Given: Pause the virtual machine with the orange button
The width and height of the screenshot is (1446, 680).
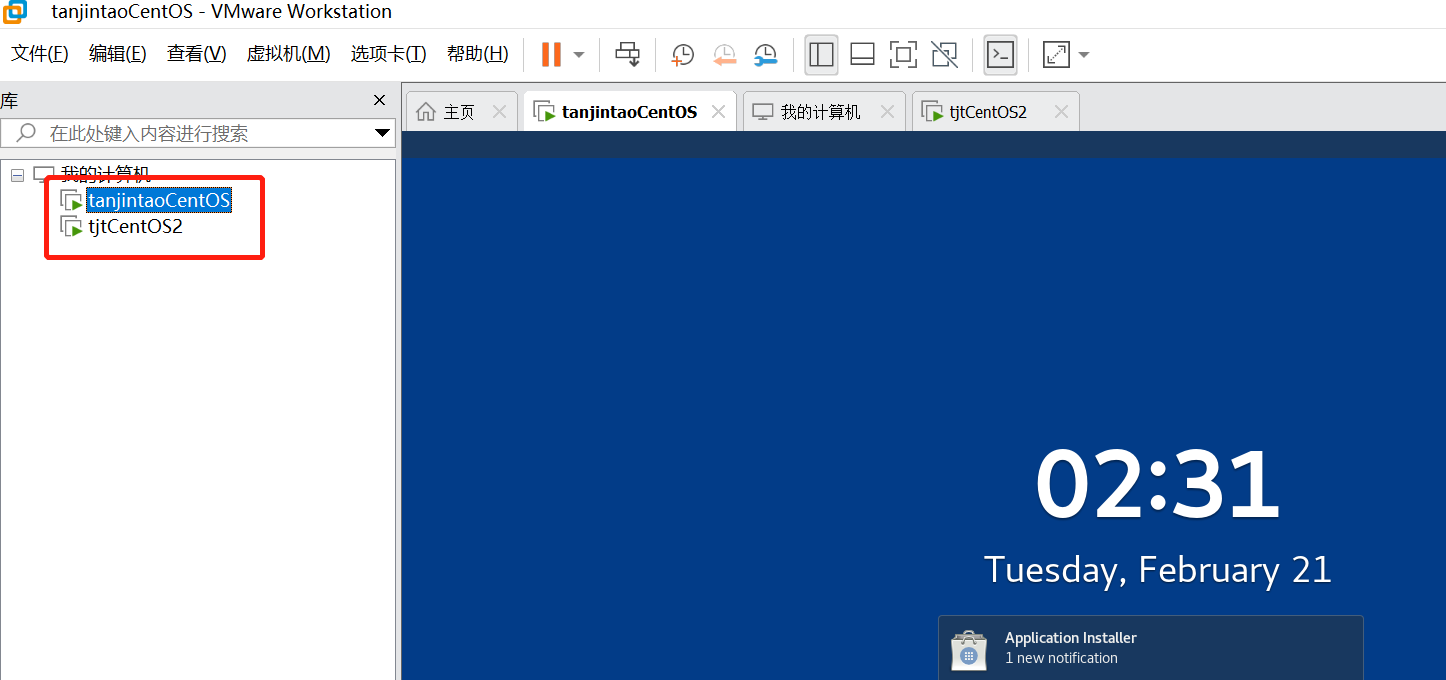Looking at the screenshot, I should tap(551, 54).
